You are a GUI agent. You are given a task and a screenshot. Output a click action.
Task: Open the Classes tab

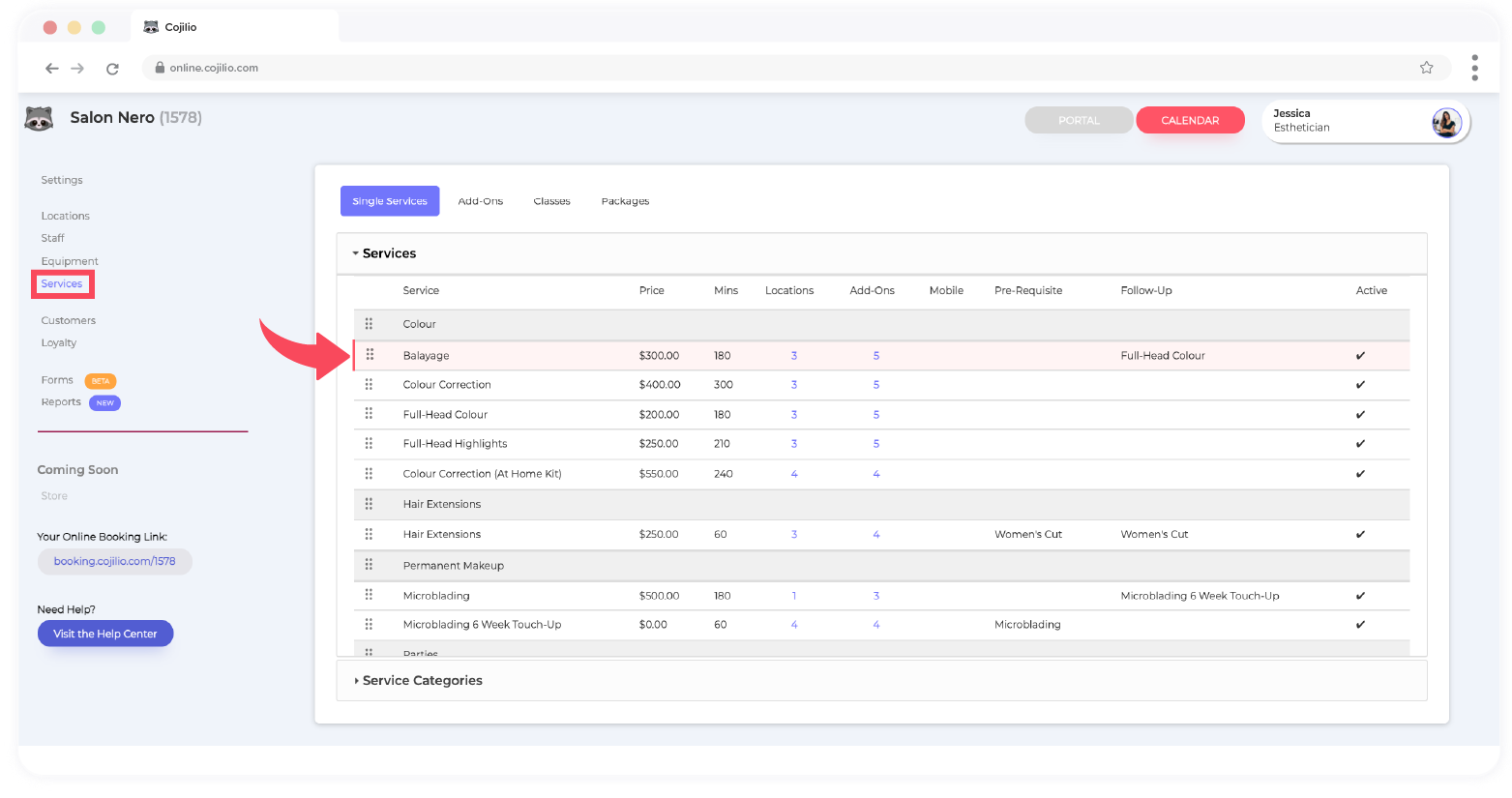[551, 201]
